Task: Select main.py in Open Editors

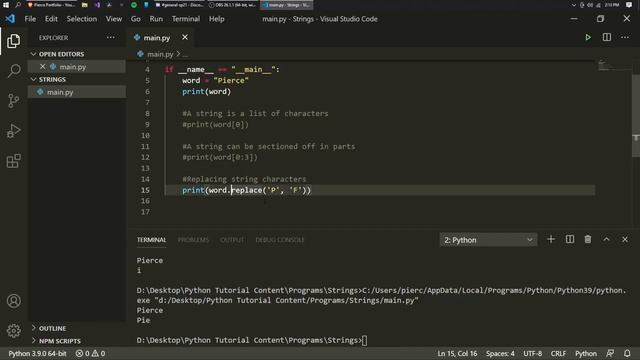Action: (x=77, y=67)
